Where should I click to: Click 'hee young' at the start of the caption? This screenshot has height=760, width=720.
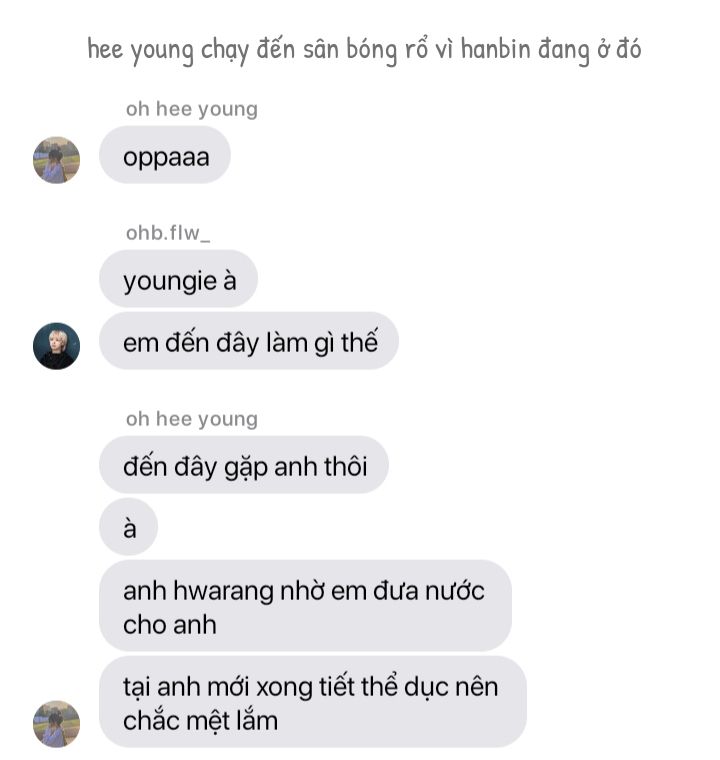[140, 50]
